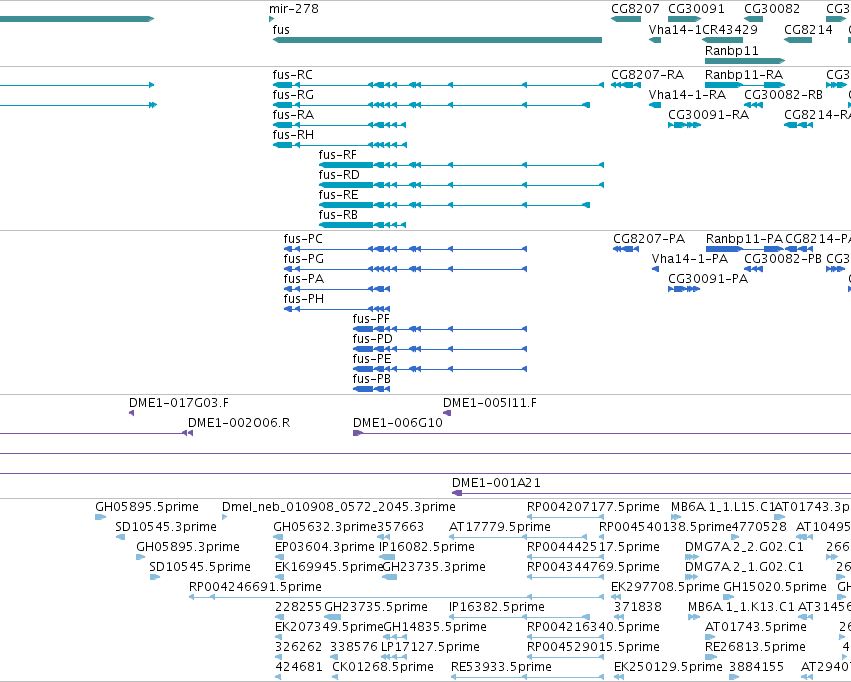Select the EP03604.3prime EST
Screen dimensions: 851x682
coord(279,557)
